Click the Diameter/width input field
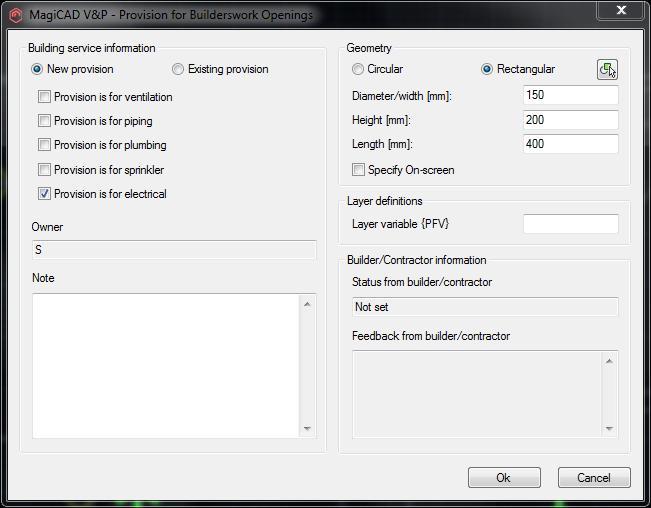Image resolution: width=651 pixels, height=508 pixels. click(x=570, y=95)
